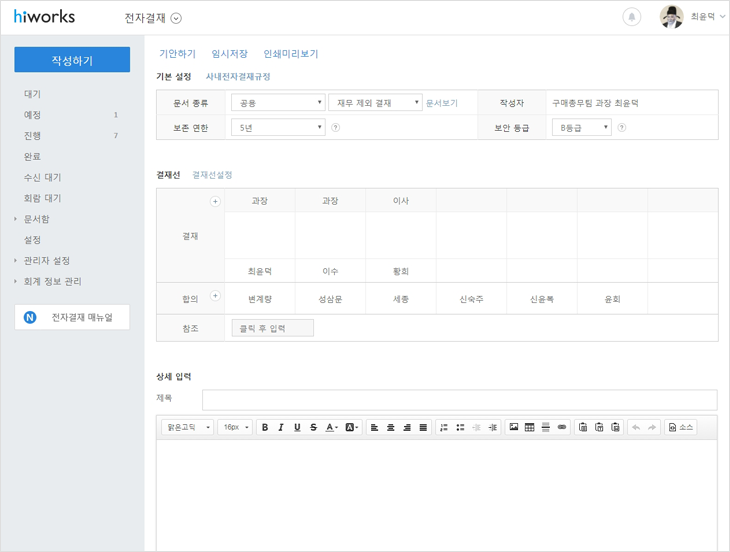Image resolution: width=730 pixels, height=552 pixels.
Task: Open the 5년 retention period dropdown
Action: click(278, 128)
